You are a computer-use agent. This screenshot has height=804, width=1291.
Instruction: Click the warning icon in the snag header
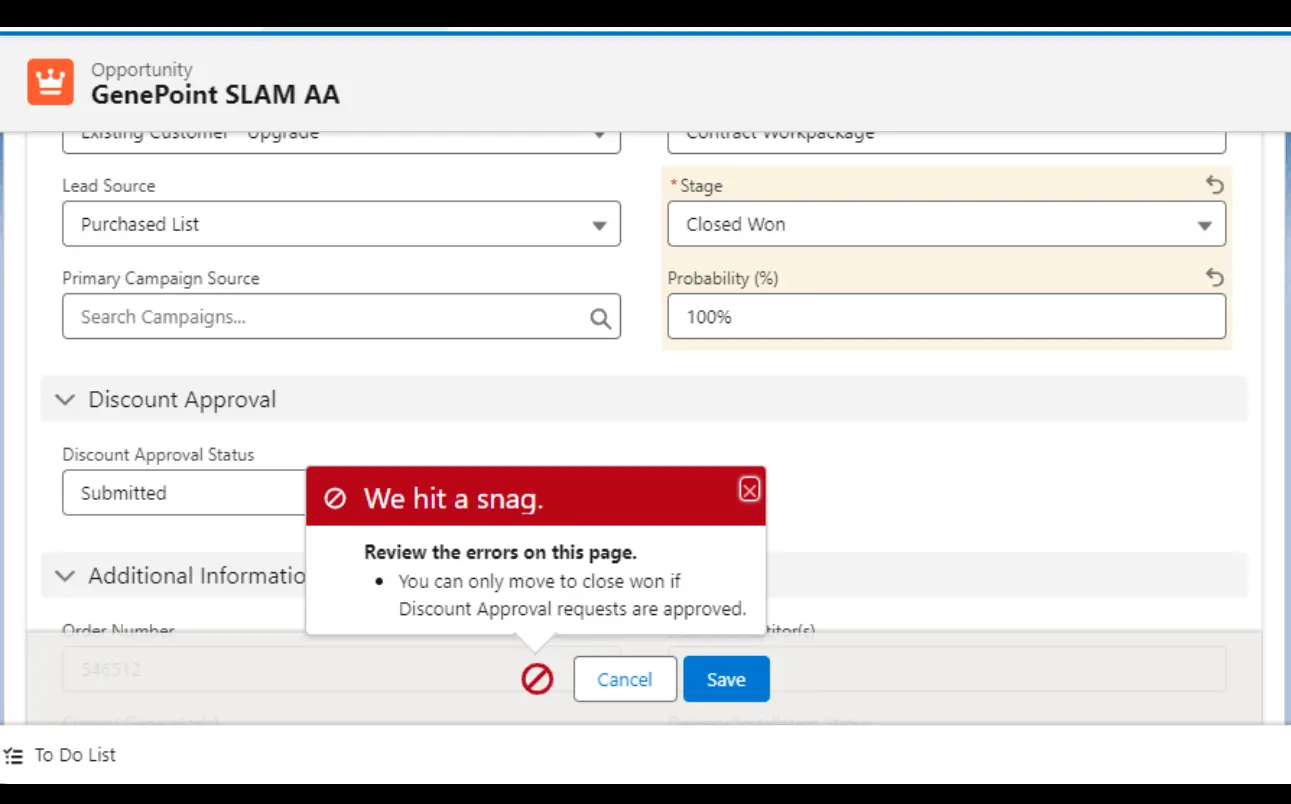[x=336, y=499]
